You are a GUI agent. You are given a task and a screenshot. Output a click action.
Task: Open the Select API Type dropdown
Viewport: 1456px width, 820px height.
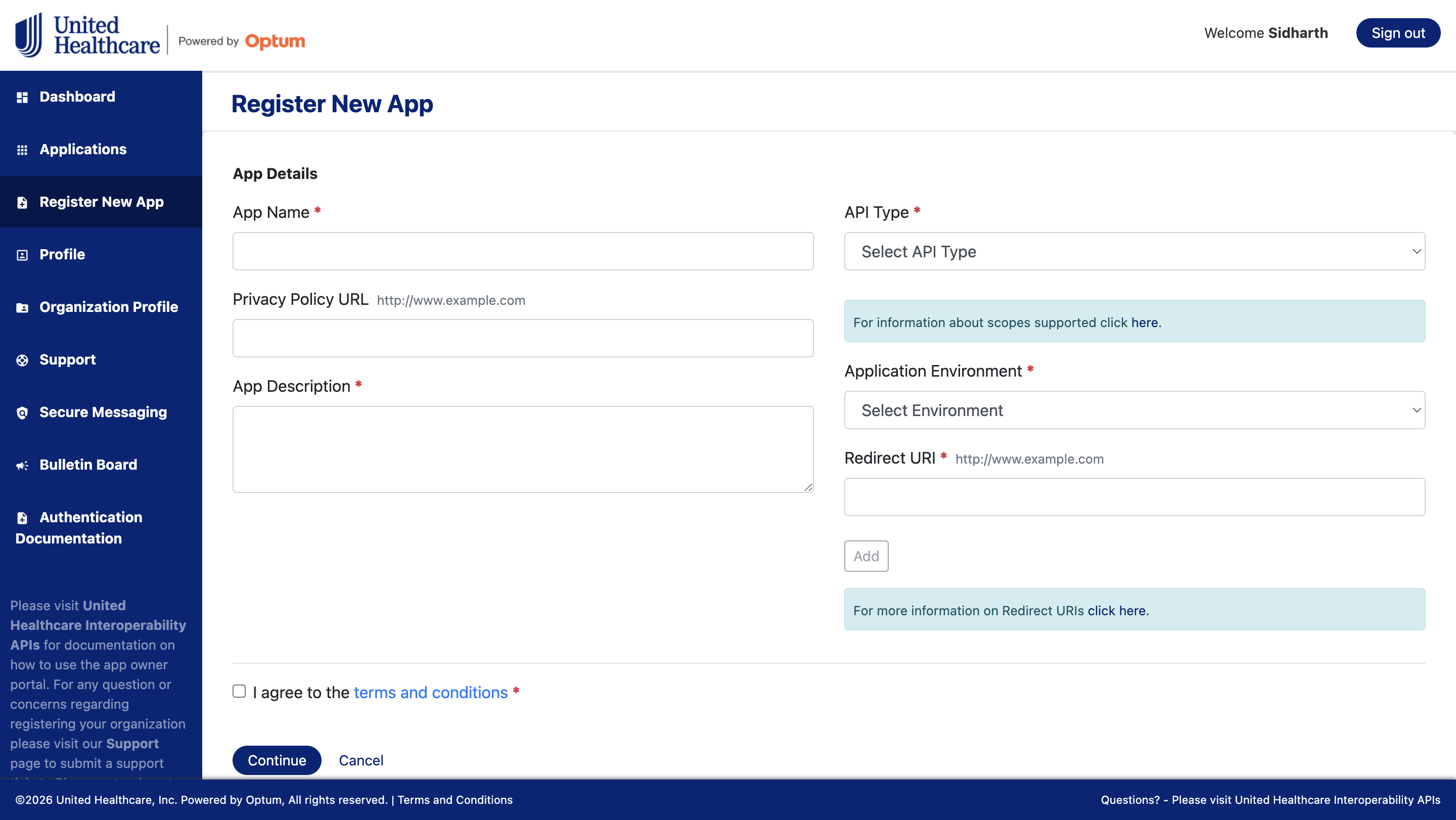click(x=1134, y=251)
